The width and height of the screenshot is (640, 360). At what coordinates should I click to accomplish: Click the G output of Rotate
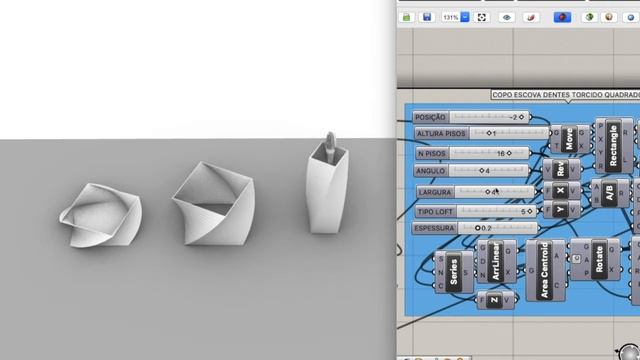[612, 249]
